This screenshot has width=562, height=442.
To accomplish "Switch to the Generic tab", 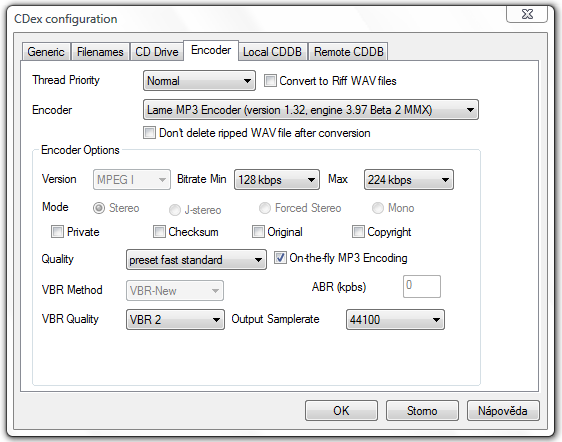I will tap(46, 52).
